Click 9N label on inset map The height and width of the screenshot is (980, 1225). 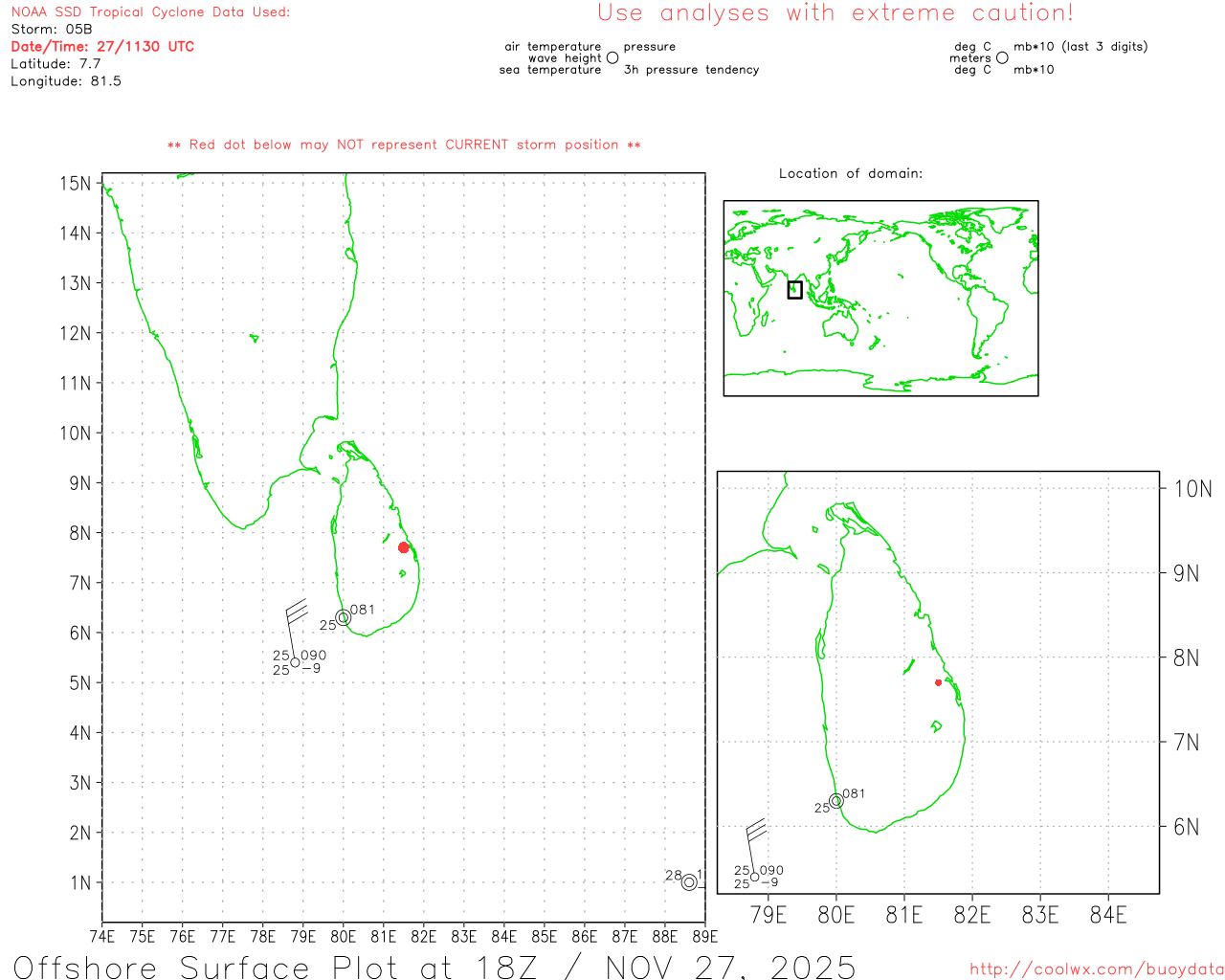click(1187, 573)
